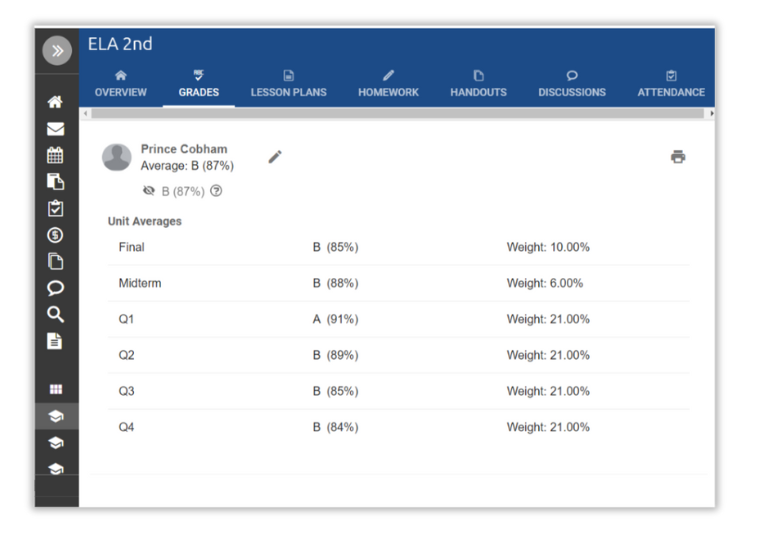Click the help question mark icon
Screen dimensions: 760x540
click(216, 191)
